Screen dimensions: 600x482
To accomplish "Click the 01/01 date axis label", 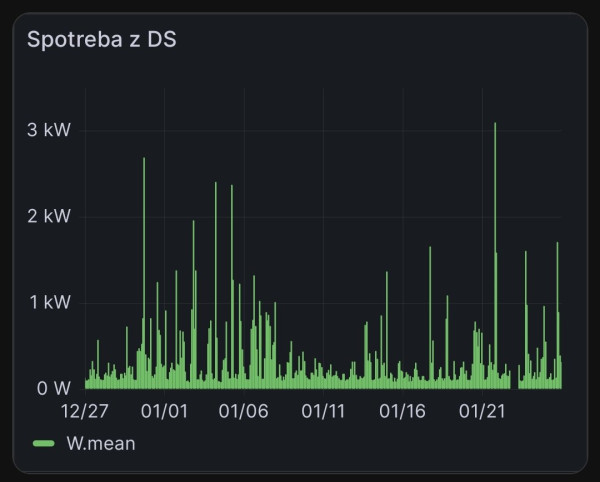I will (x=165, y=412).
